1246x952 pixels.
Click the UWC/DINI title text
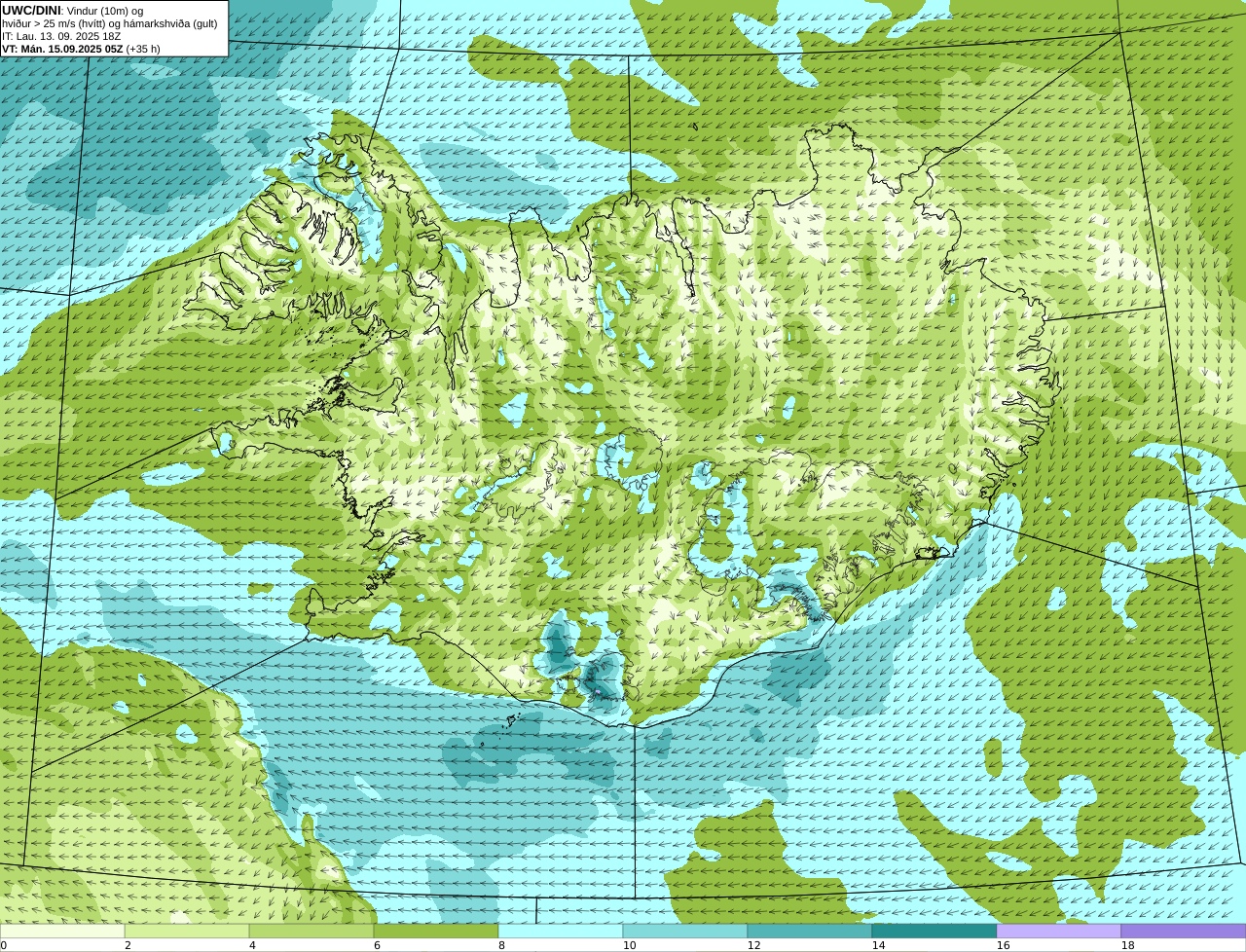32,10
